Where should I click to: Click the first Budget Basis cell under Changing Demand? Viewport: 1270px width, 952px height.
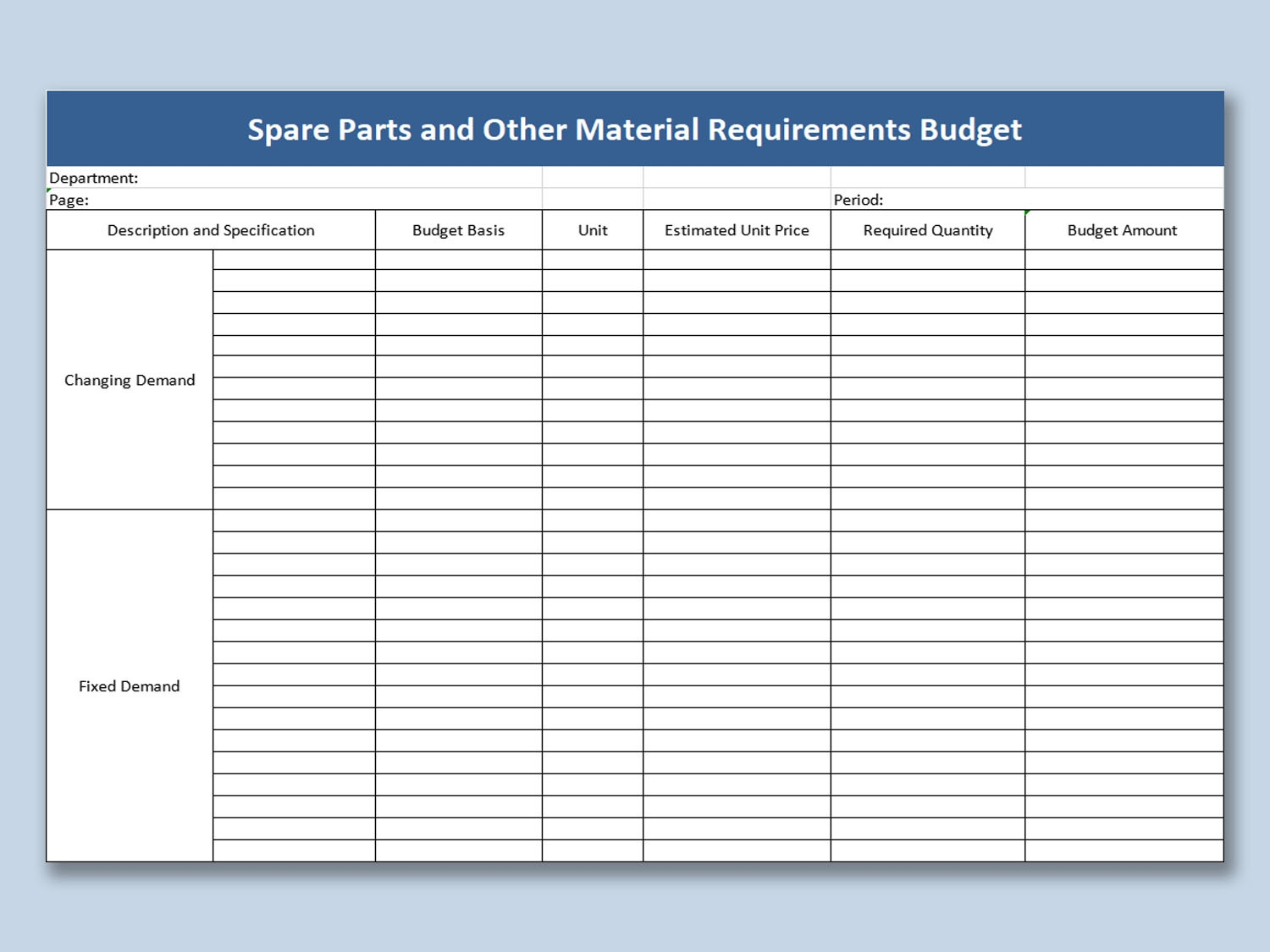click(457, 260)
